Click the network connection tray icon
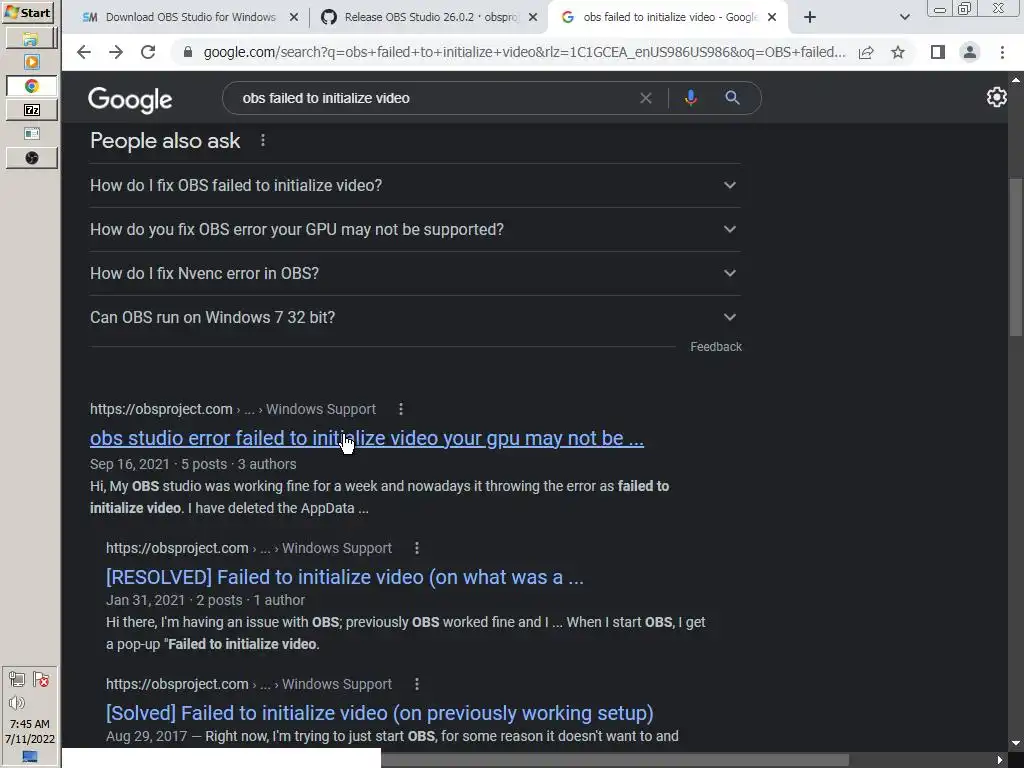This screenshot has width=1024, height=768. click(x=17, y=680)
